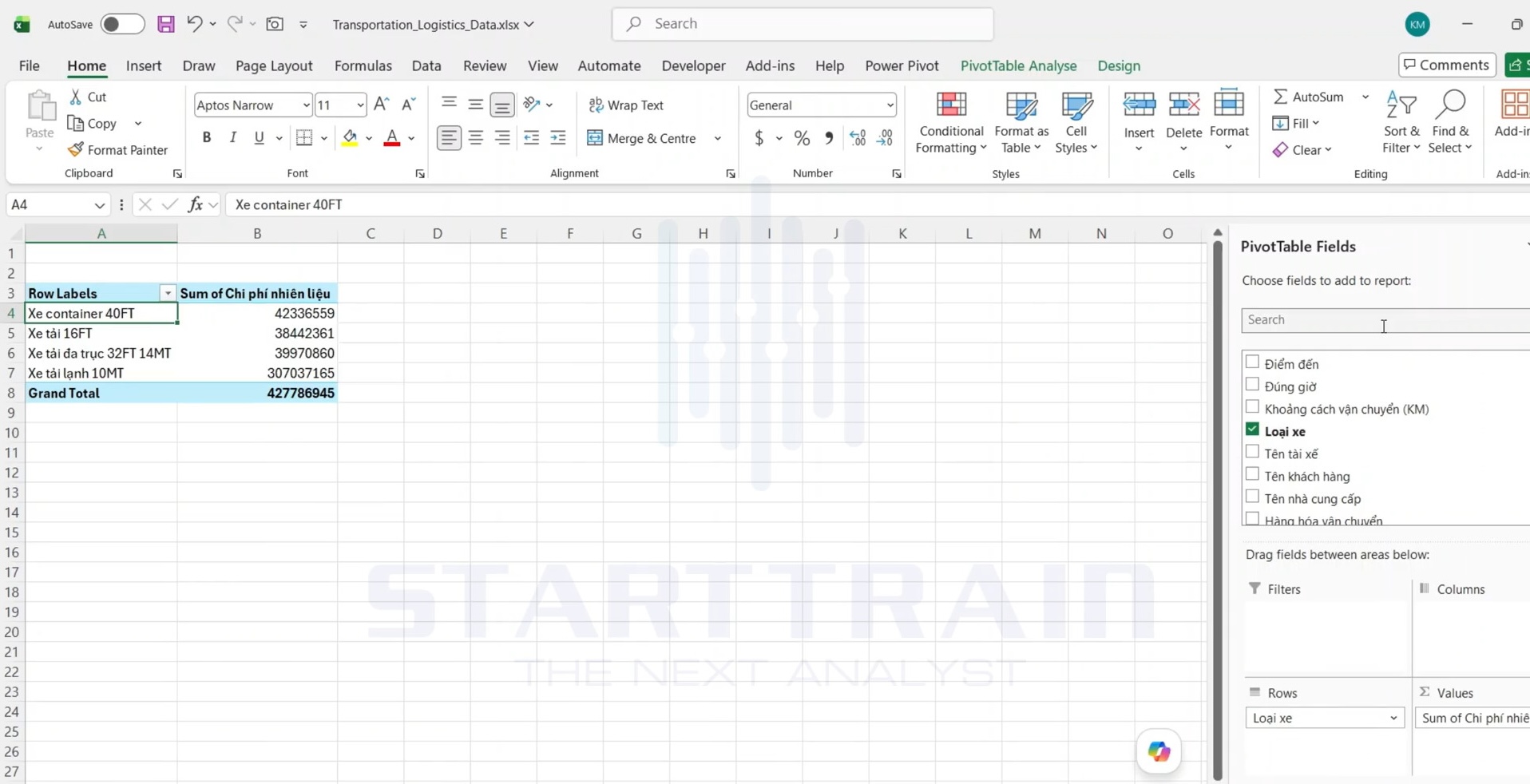Apply Percent Style format
Screen dimensions: 1530x784
802,138
